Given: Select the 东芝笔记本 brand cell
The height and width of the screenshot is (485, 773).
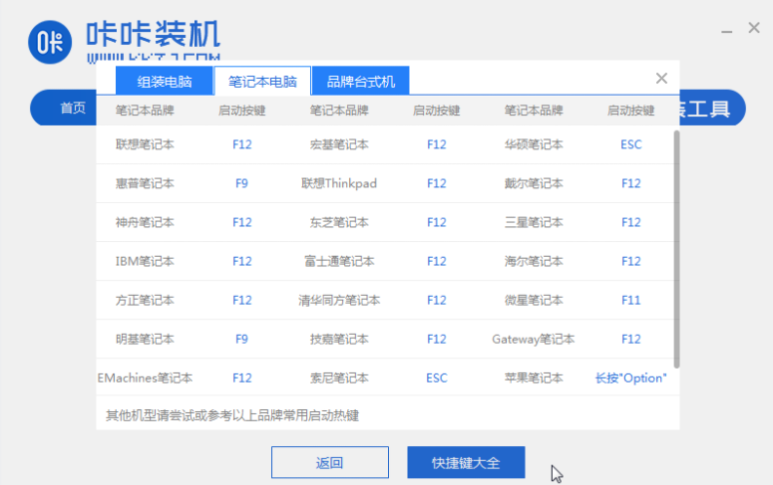Looking at the screenshot, I should coord(339,222).
